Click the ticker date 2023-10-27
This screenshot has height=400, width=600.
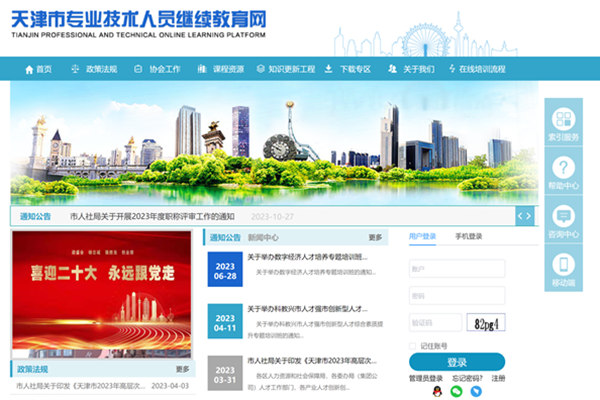click(272, 217)
